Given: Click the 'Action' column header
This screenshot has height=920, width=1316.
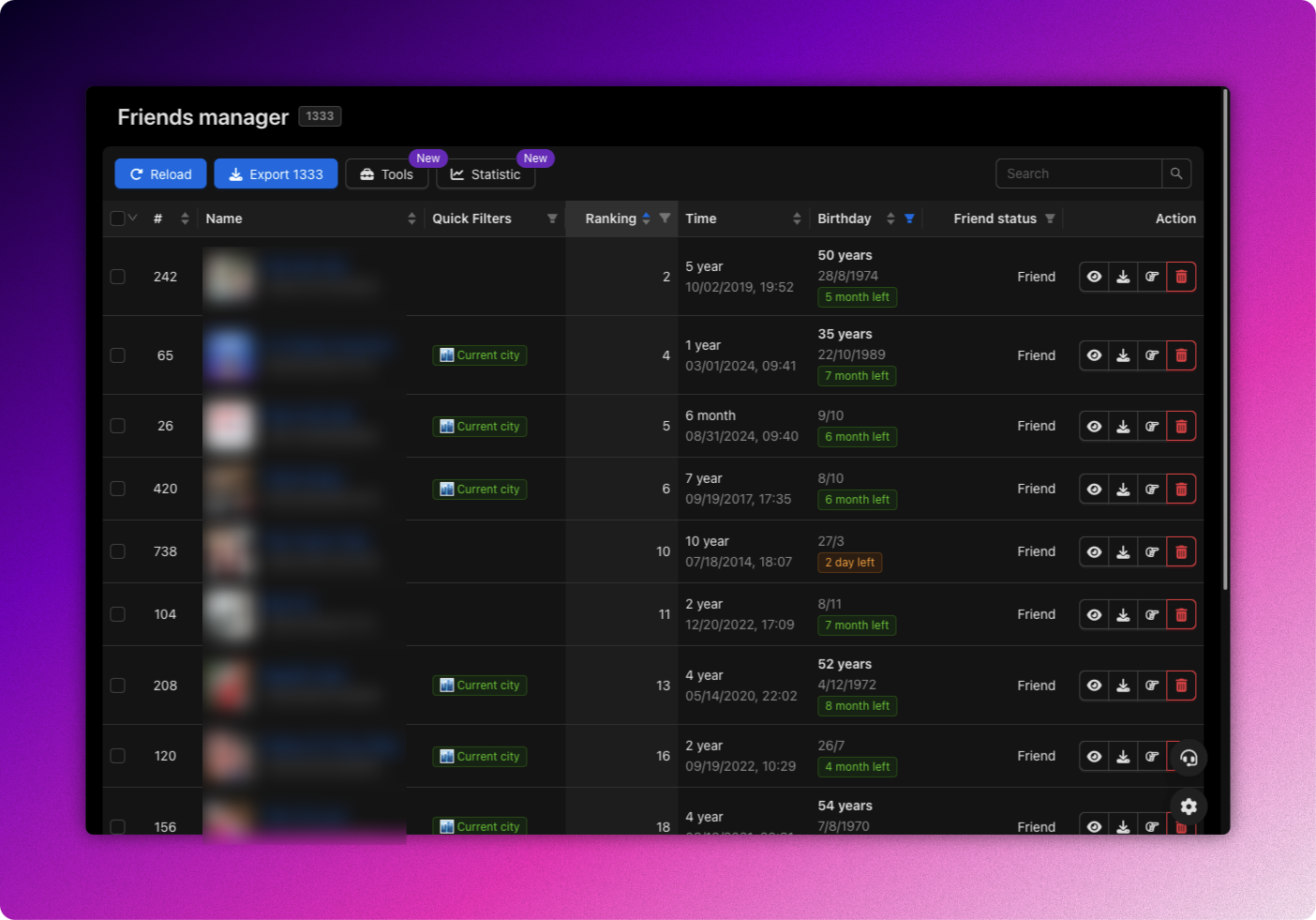Looking at the screenshot, I should 1175,219.
